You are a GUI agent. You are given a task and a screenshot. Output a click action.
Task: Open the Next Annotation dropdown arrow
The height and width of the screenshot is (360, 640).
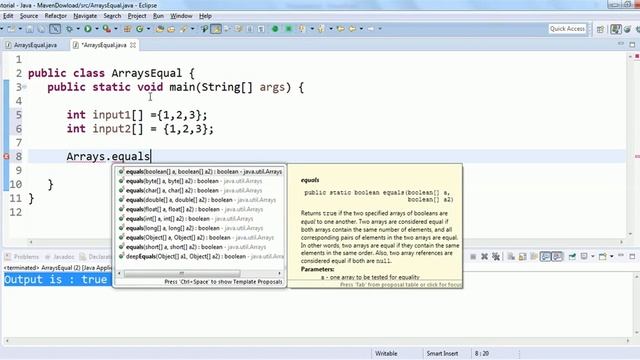[312, 29]
